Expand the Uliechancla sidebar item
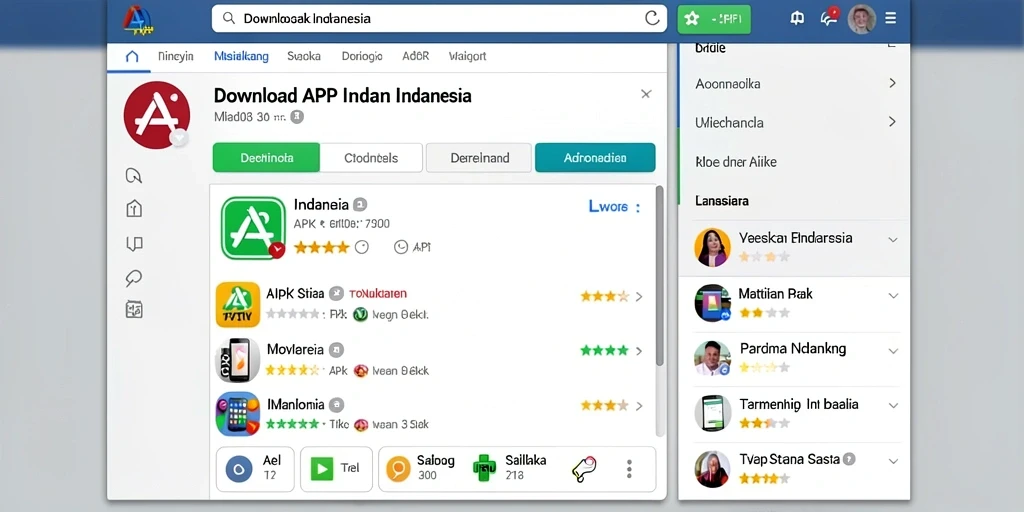Screen dimensions: 1024x512 click(892, 121)
